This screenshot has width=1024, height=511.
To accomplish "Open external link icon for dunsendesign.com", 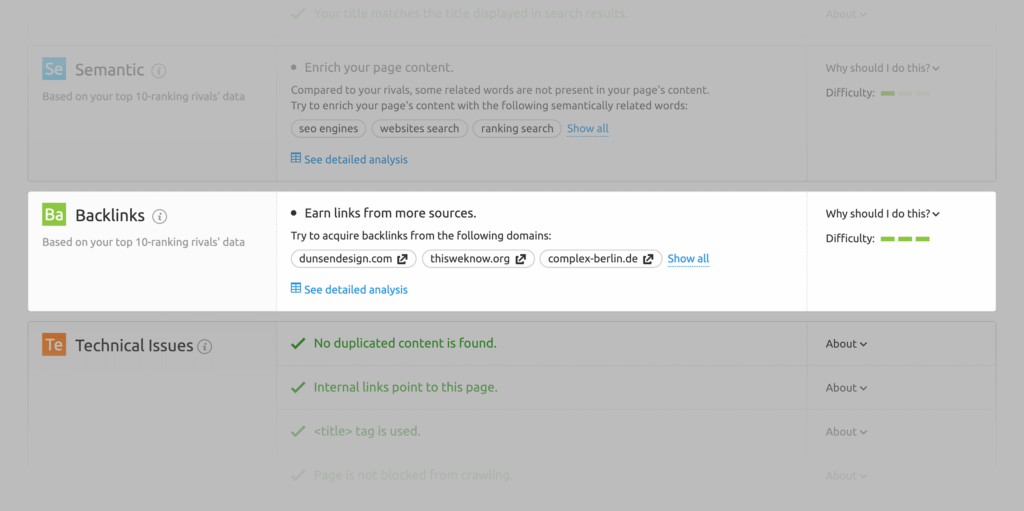I will coord(402,259).
